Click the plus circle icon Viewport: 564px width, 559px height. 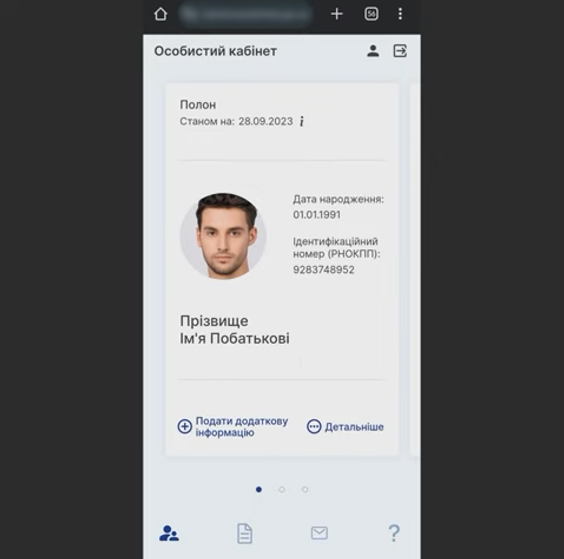[185, 427]
